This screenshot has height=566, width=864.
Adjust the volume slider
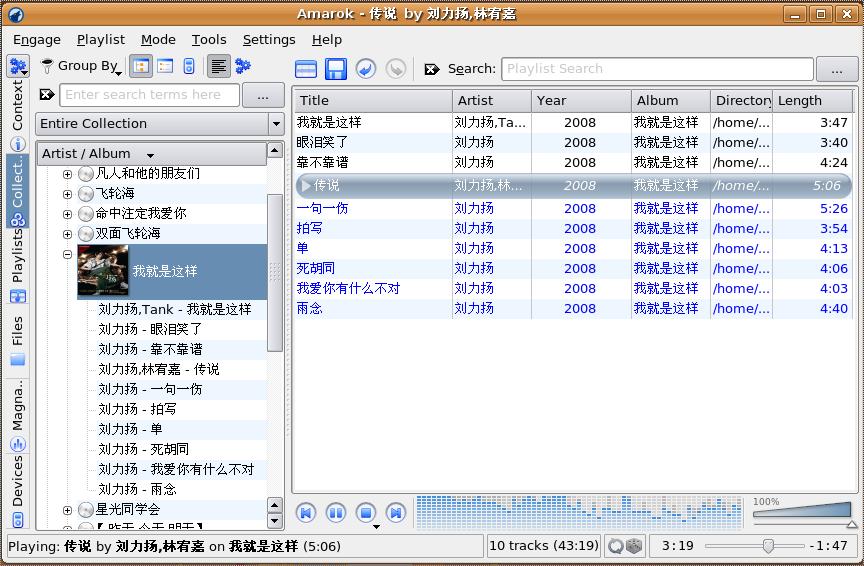[x=802, y=511]
